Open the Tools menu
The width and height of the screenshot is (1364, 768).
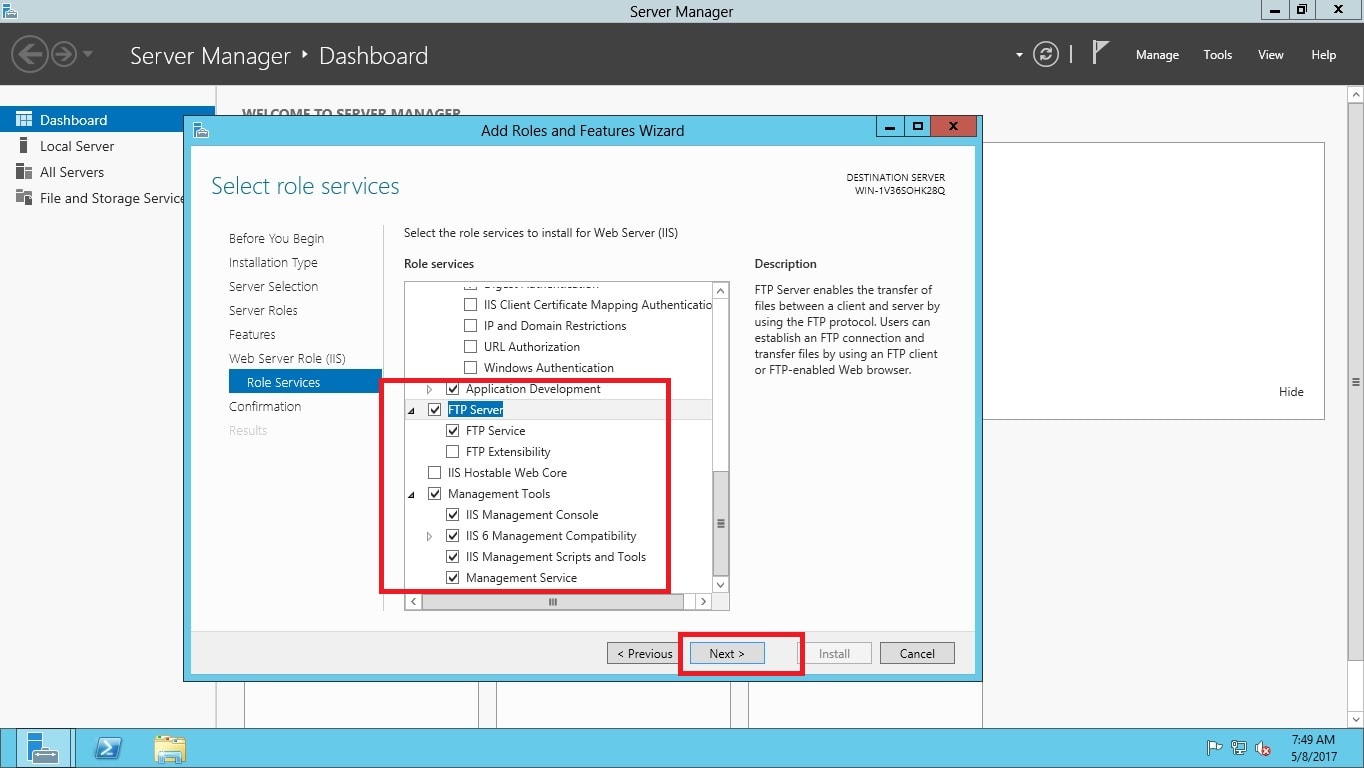[x=1217, y=55]
